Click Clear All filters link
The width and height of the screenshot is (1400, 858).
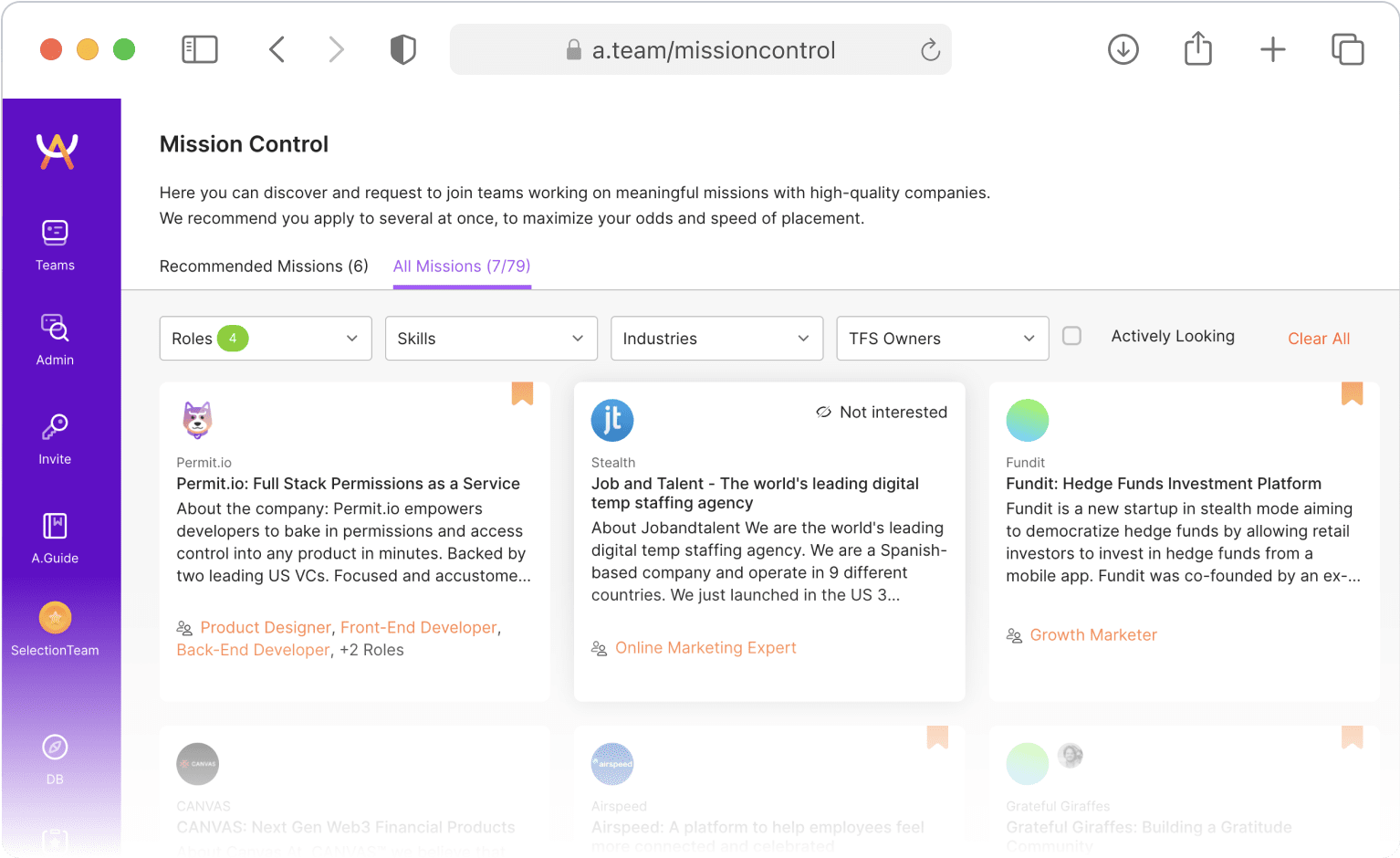point(1318,339)
